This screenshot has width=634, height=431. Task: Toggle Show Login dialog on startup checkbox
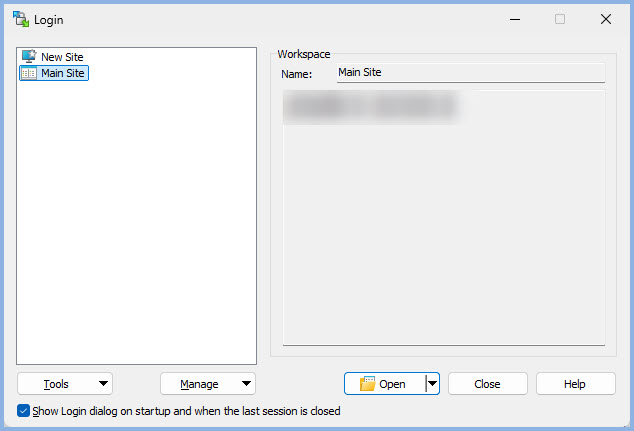coord(24,411)
